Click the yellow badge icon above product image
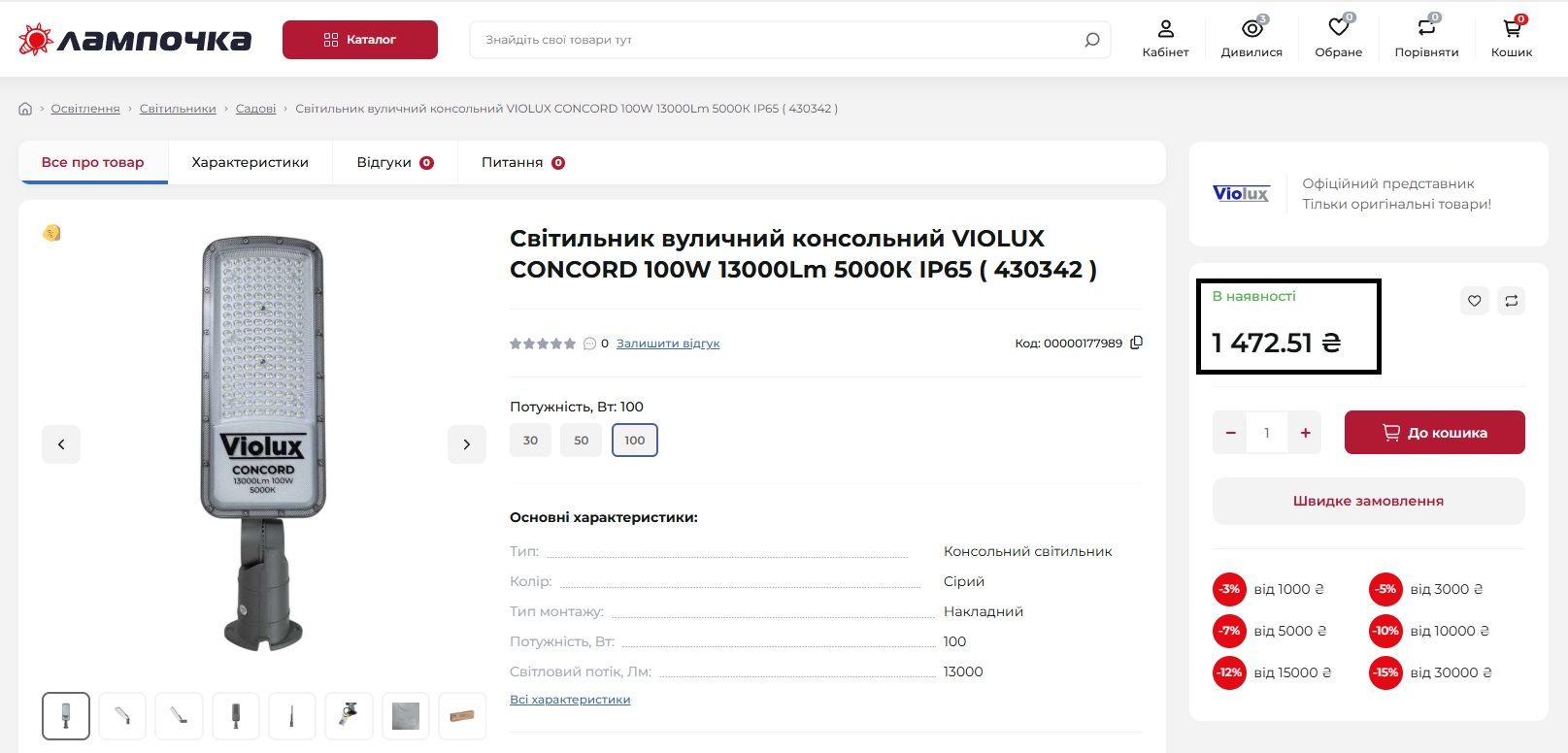 click(51, 233)
